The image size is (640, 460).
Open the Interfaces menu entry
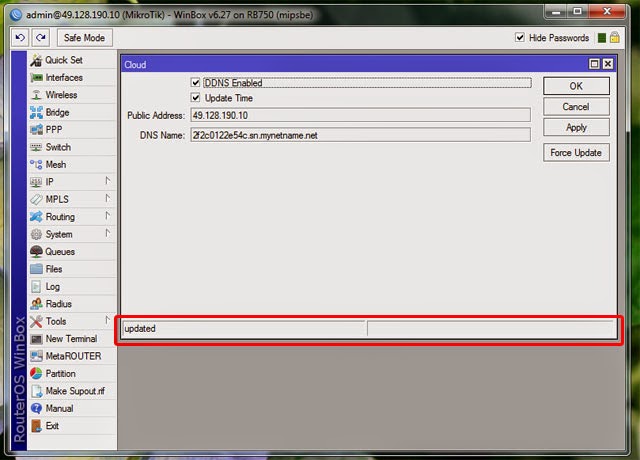[72, 78]
